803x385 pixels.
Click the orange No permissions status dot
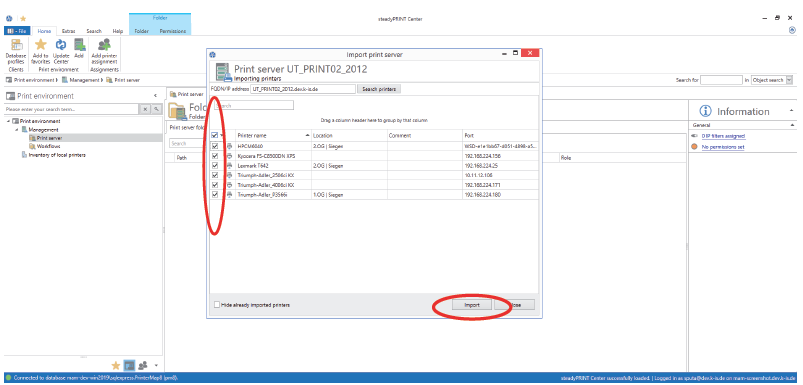point(694,147)
